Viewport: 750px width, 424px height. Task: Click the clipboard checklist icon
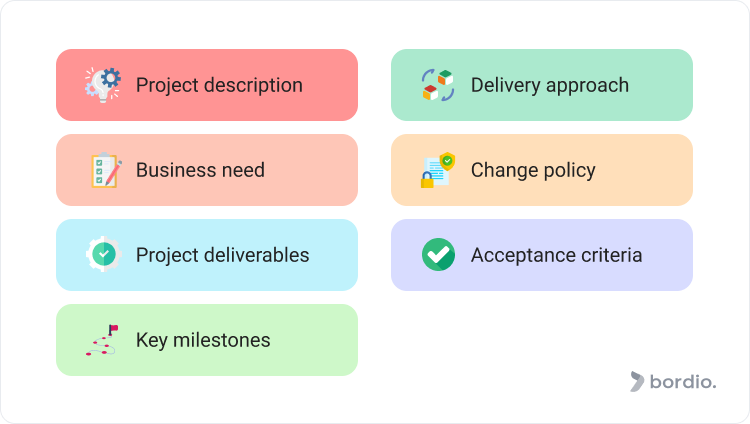pos(106,170)
